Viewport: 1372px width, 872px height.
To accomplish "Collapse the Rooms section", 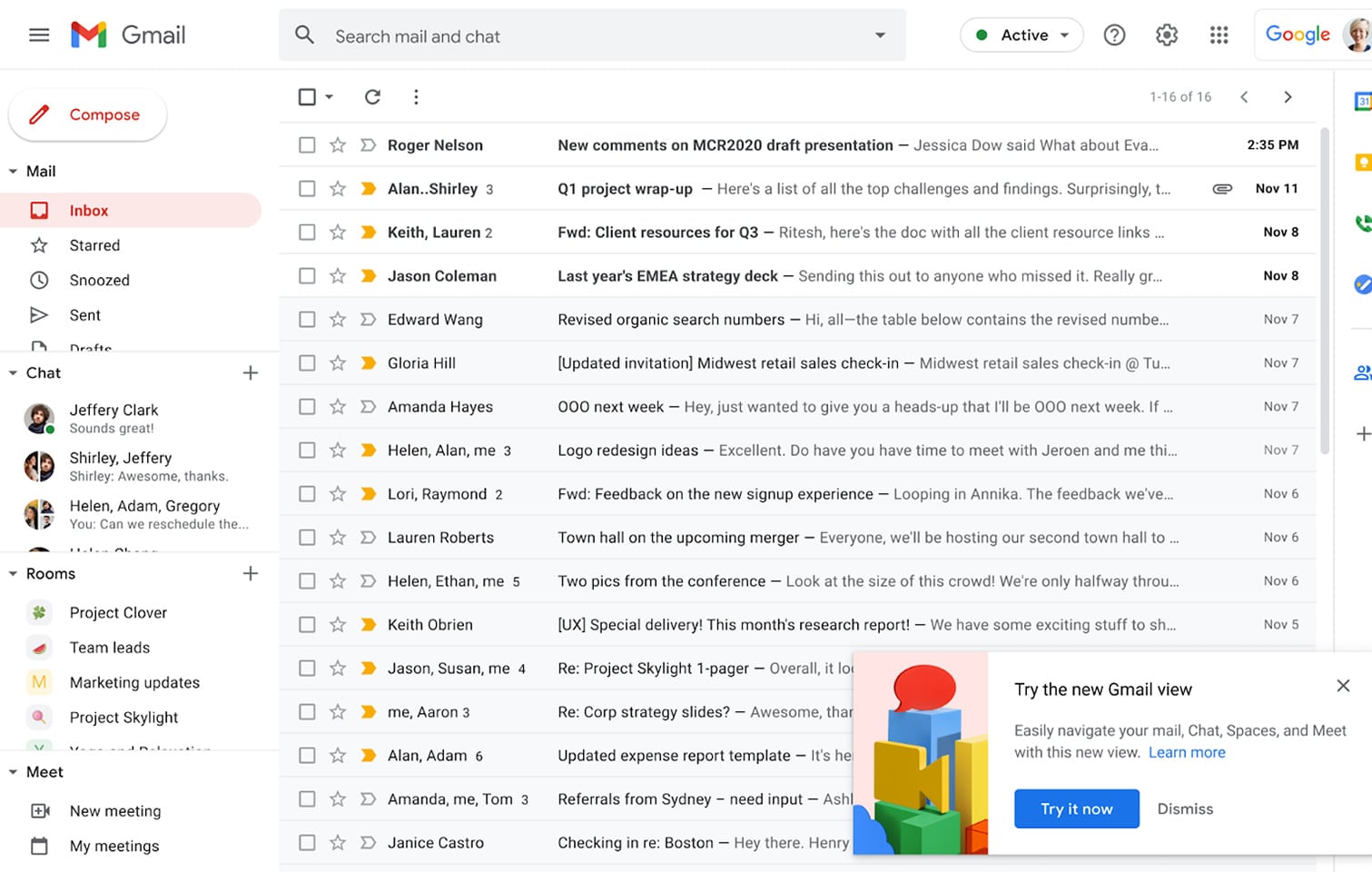I will [x=13, y=574].
